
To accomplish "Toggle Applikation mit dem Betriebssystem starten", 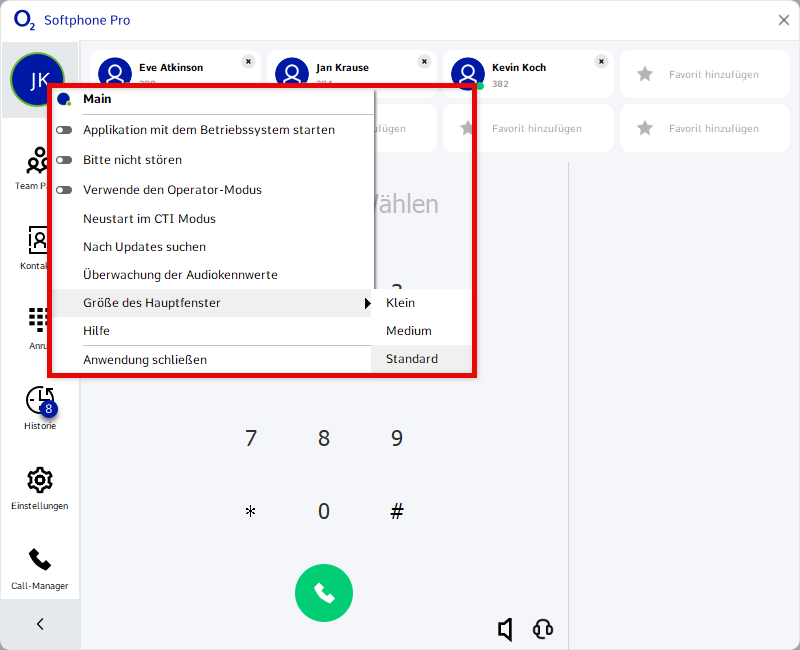I will [64, 130].
